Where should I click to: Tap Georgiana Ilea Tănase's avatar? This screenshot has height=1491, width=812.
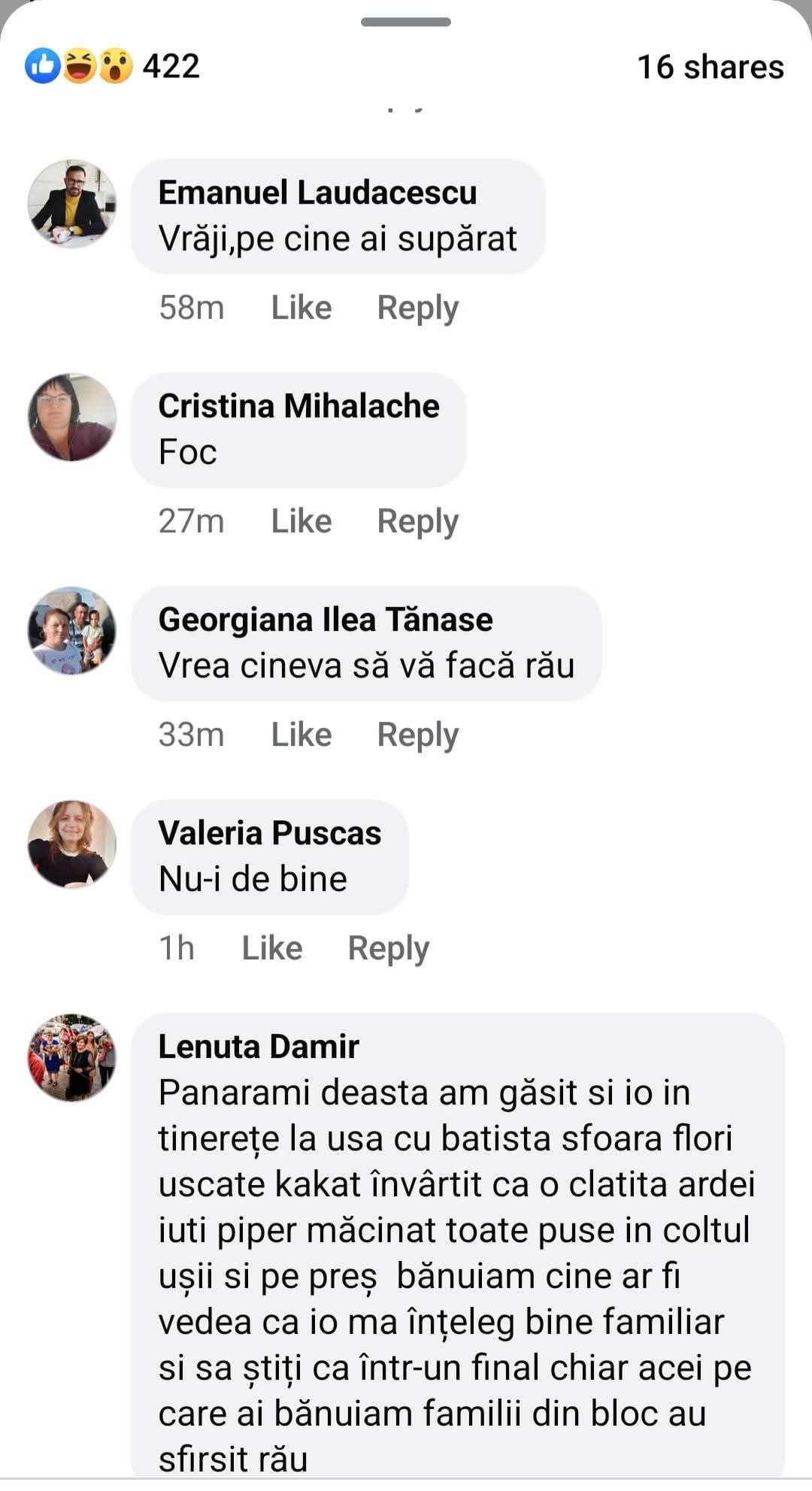tap(72, 630)
